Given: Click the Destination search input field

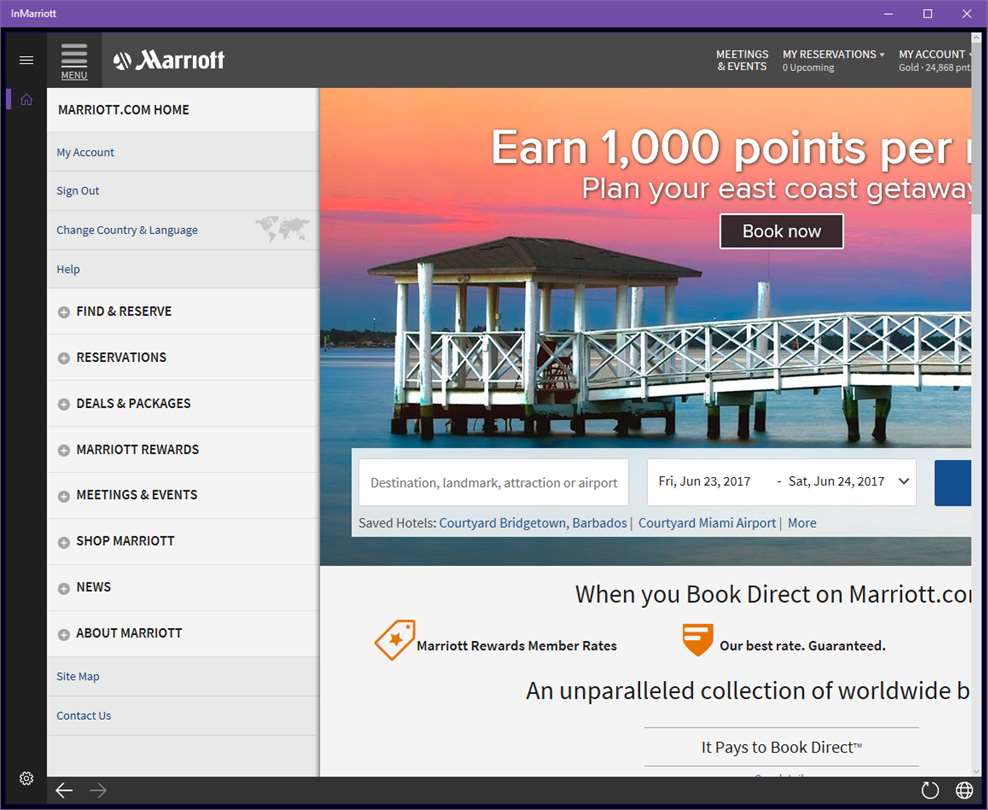Looking at the screenshot, I should 494,482.
